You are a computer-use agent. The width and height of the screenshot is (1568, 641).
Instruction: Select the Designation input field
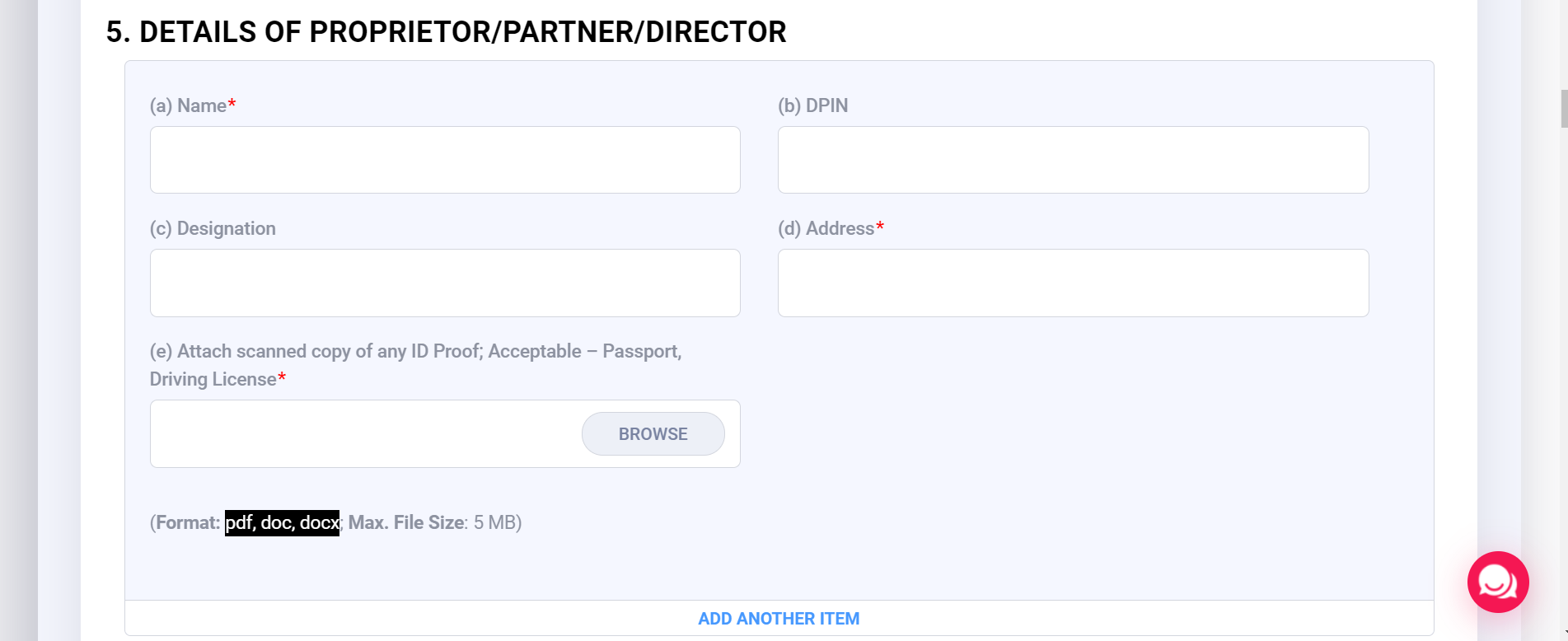click(x=445, y=283)
